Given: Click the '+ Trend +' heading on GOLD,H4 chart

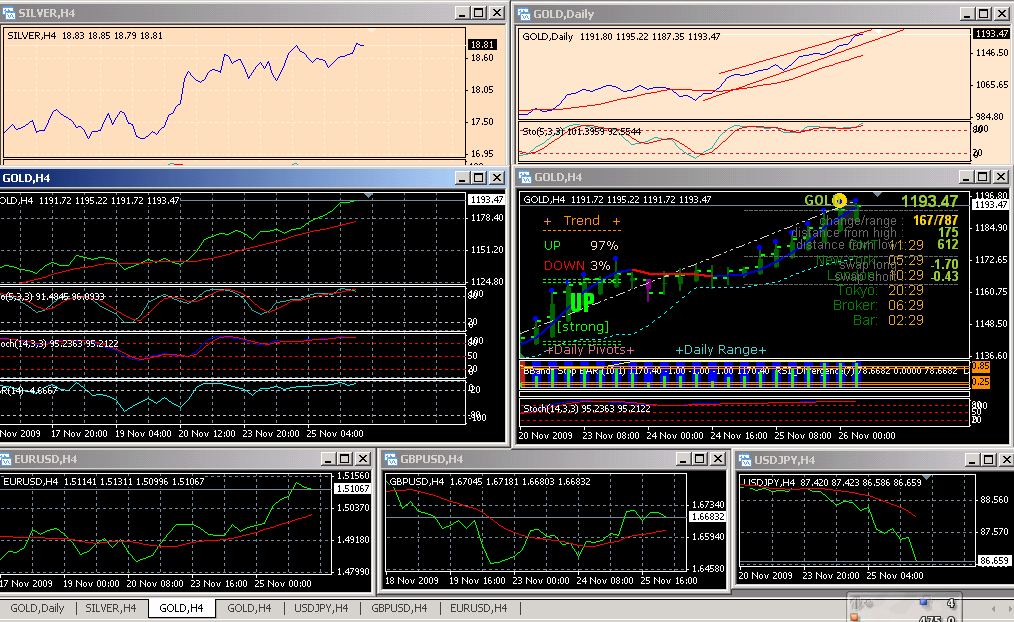Looking at the screenshot, I should pos(582,221).
